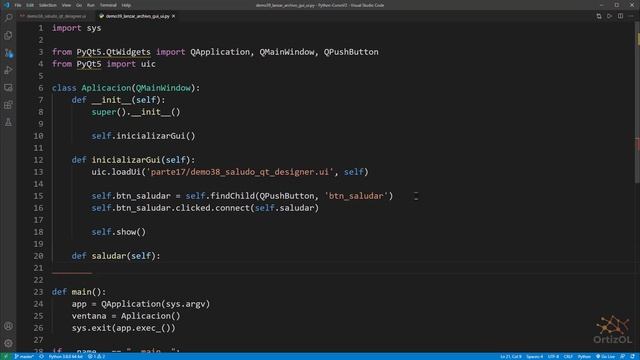
Task: Open the Manage gear settings
Action: [8, 343]
